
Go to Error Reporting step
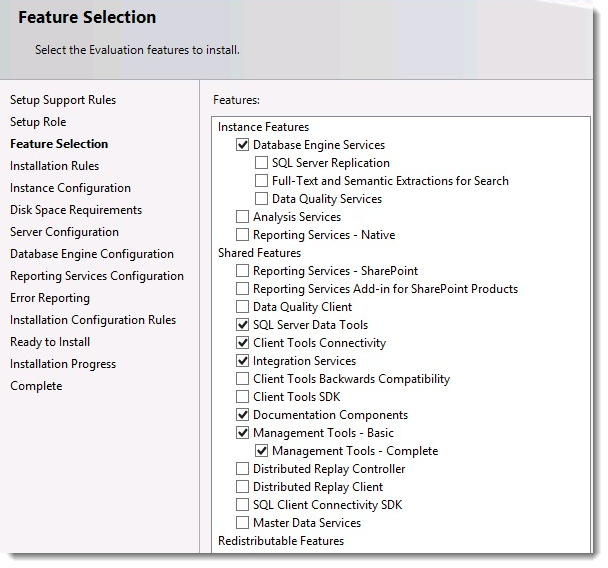coord(50,298)
